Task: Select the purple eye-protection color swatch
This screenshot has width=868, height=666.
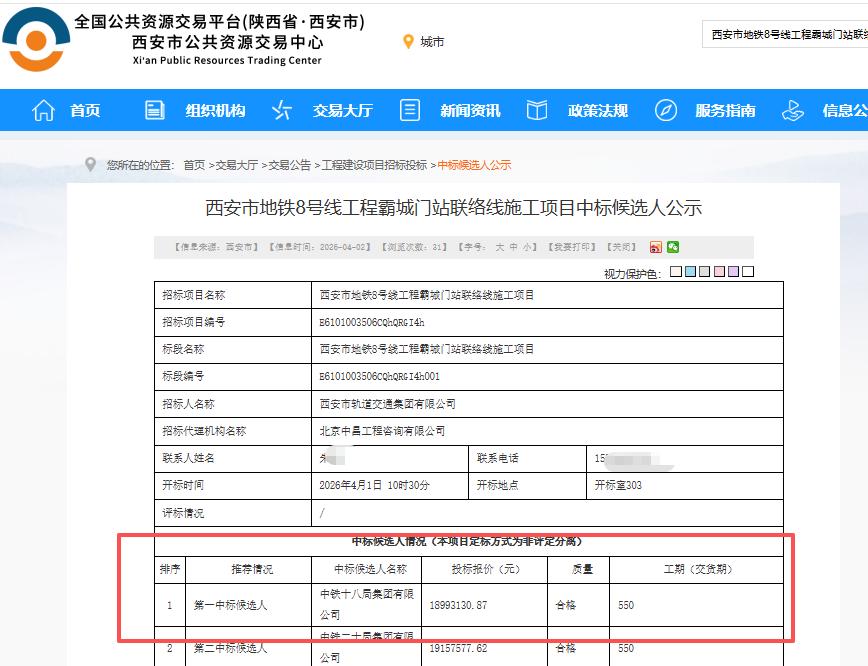Action: pos(733,271)
